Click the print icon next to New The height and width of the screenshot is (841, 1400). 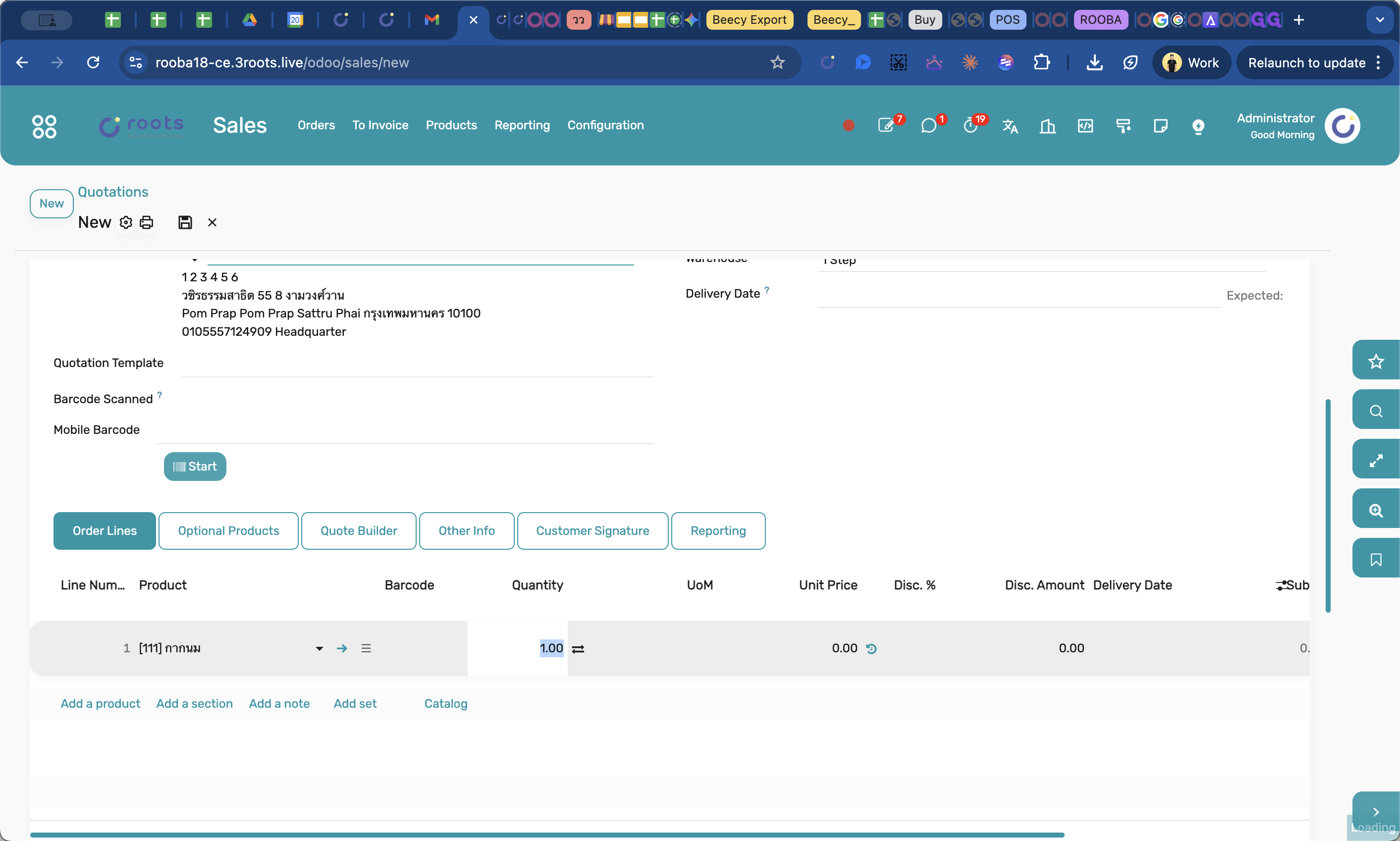pos(146,223)
